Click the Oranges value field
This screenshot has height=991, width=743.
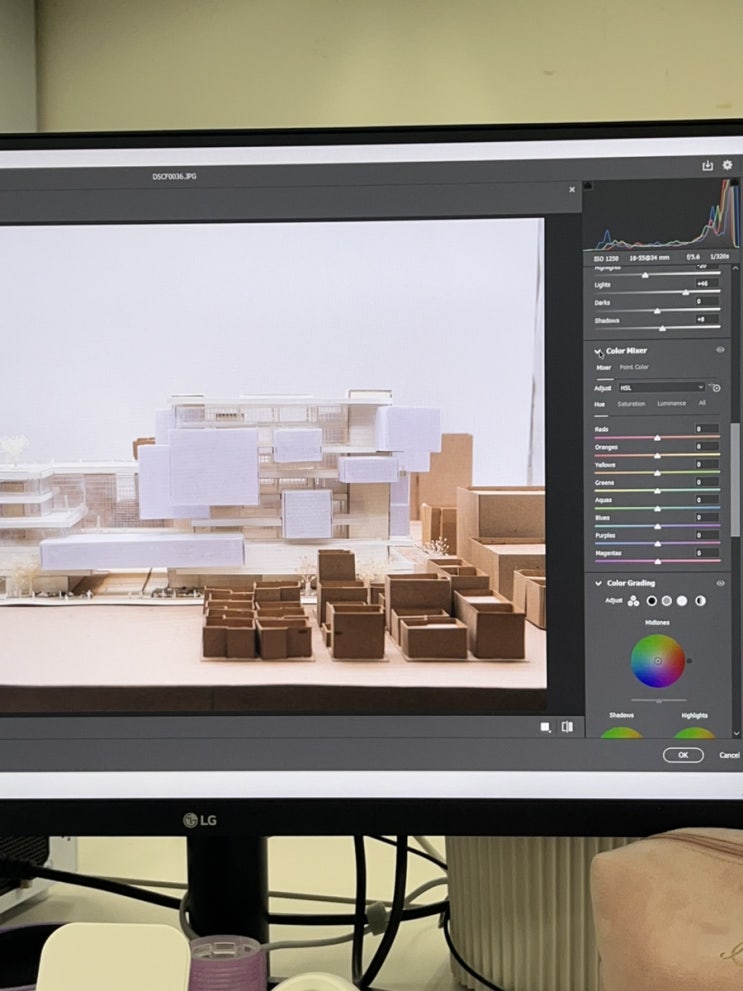pos(706,446)
